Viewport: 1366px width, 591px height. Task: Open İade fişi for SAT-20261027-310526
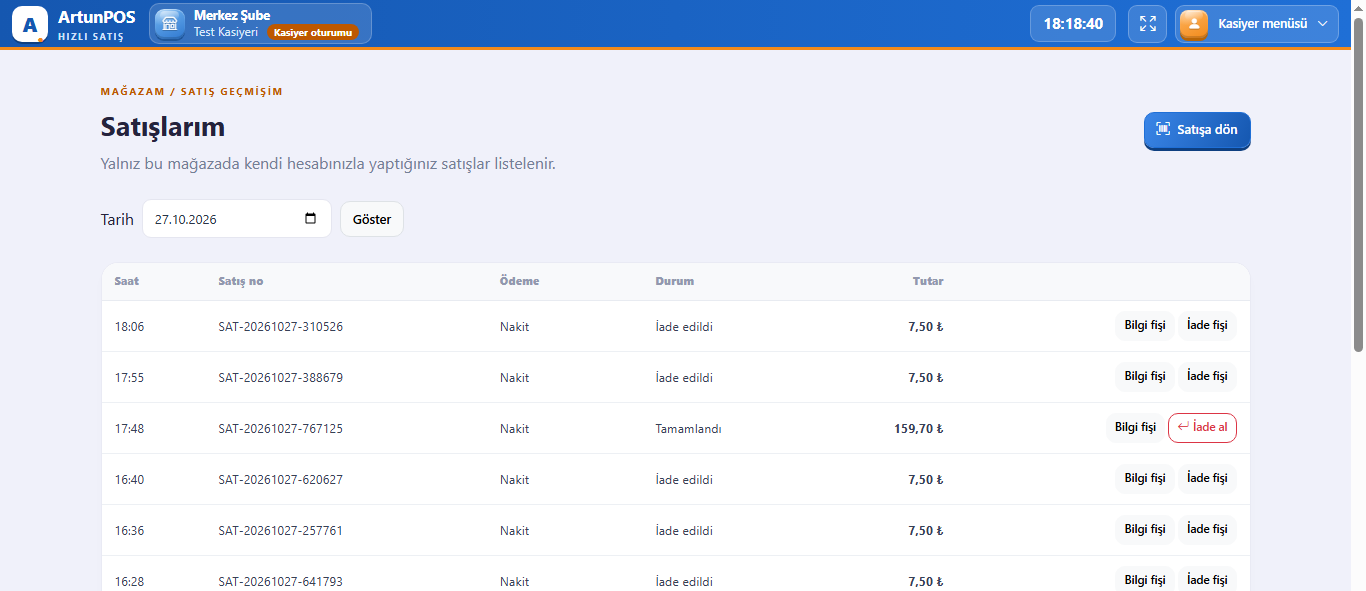coord(1207,326)
